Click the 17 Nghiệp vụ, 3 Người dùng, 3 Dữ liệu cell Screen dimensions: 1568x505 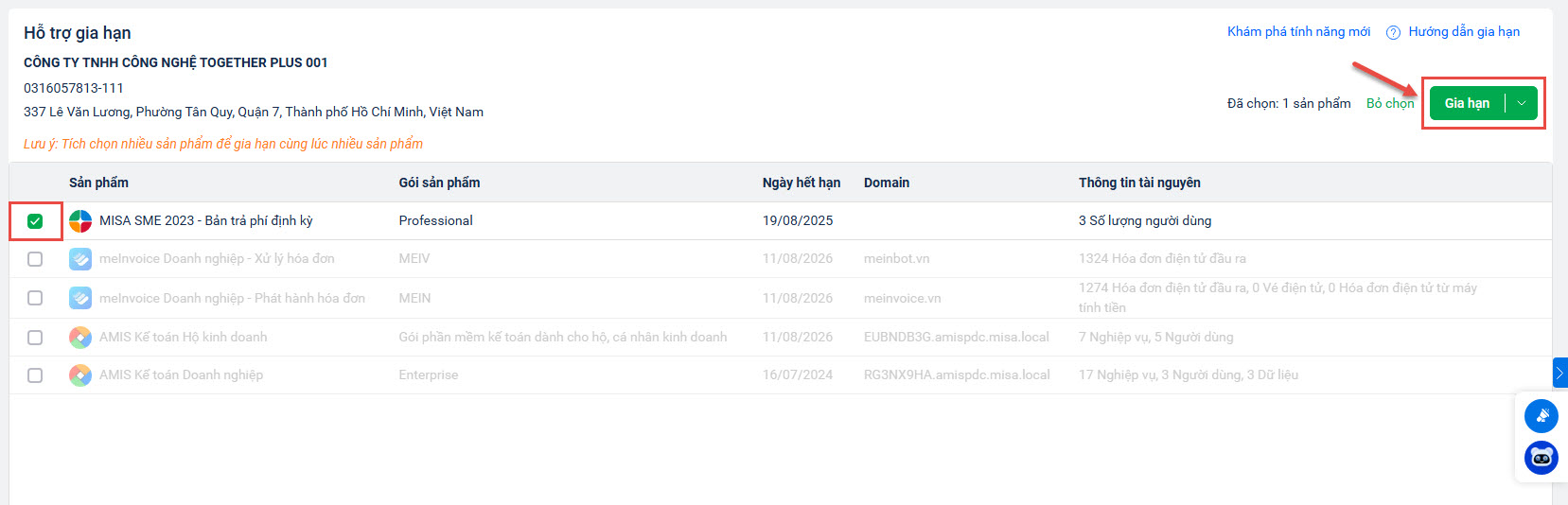coord(1189,374)
